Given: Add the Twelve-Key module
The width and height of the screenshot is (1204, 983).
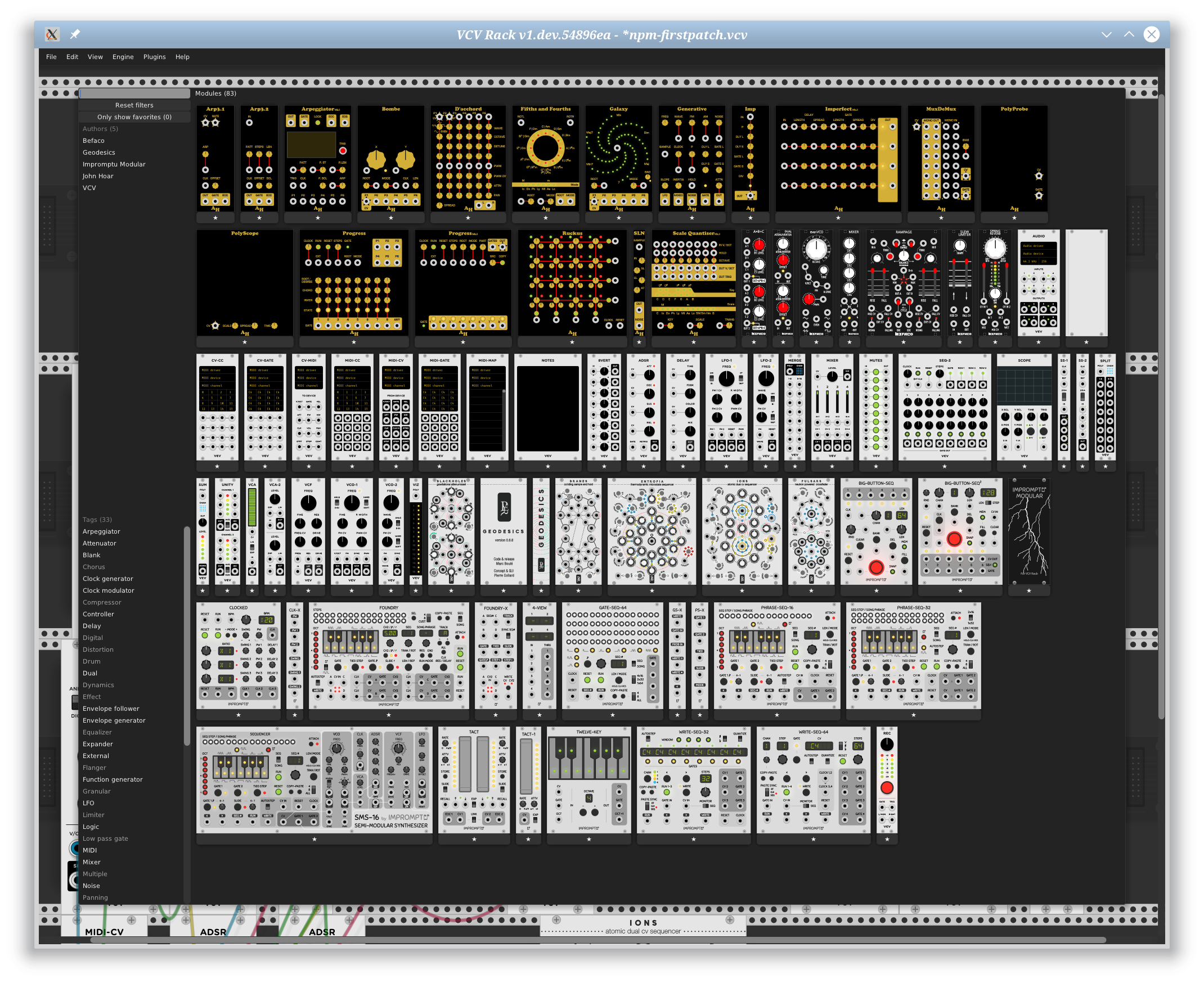Looking at the screenshot, I should (589, 781).
